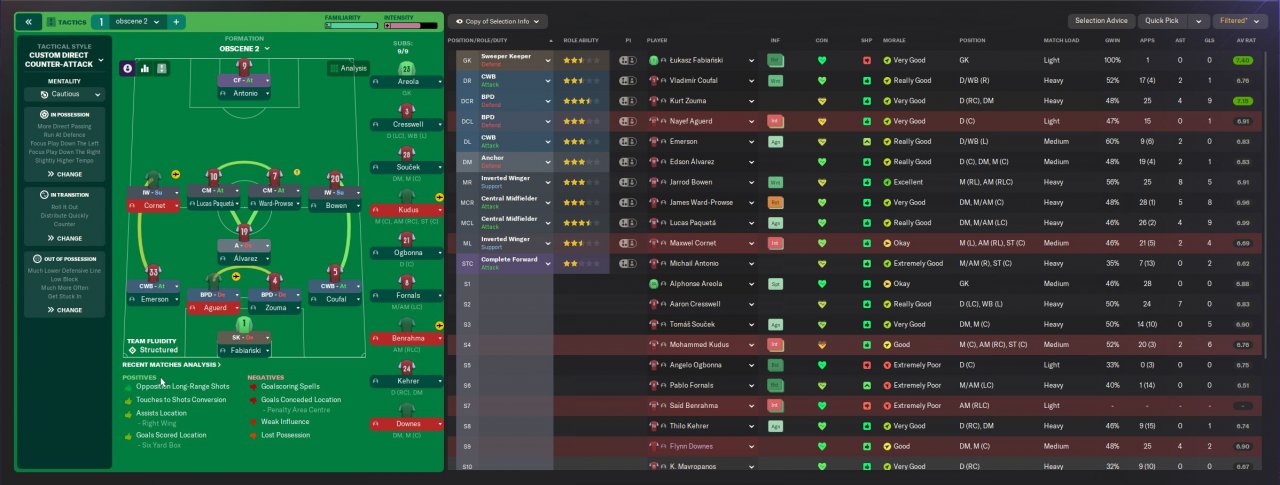1280x485 pixels.
Task: Open the Sweeper Keeper role dropdown for GK
Action: click(x=547, y=60)
